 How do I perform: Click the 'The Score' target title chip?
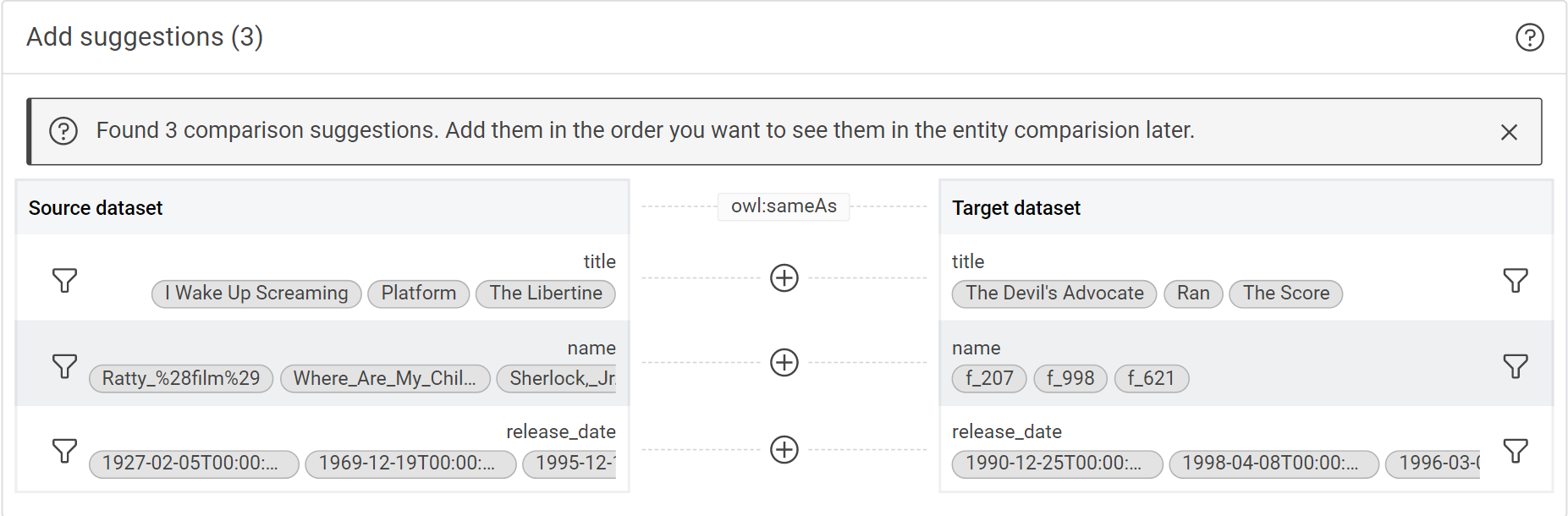[1285, 294]
